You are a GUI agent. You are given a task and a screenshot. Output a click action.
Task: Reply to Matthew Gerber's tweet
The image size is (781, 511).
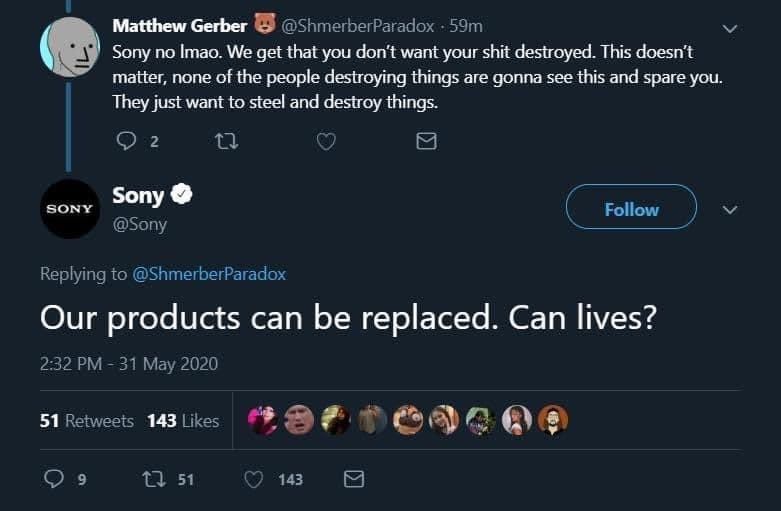[126, 142]
